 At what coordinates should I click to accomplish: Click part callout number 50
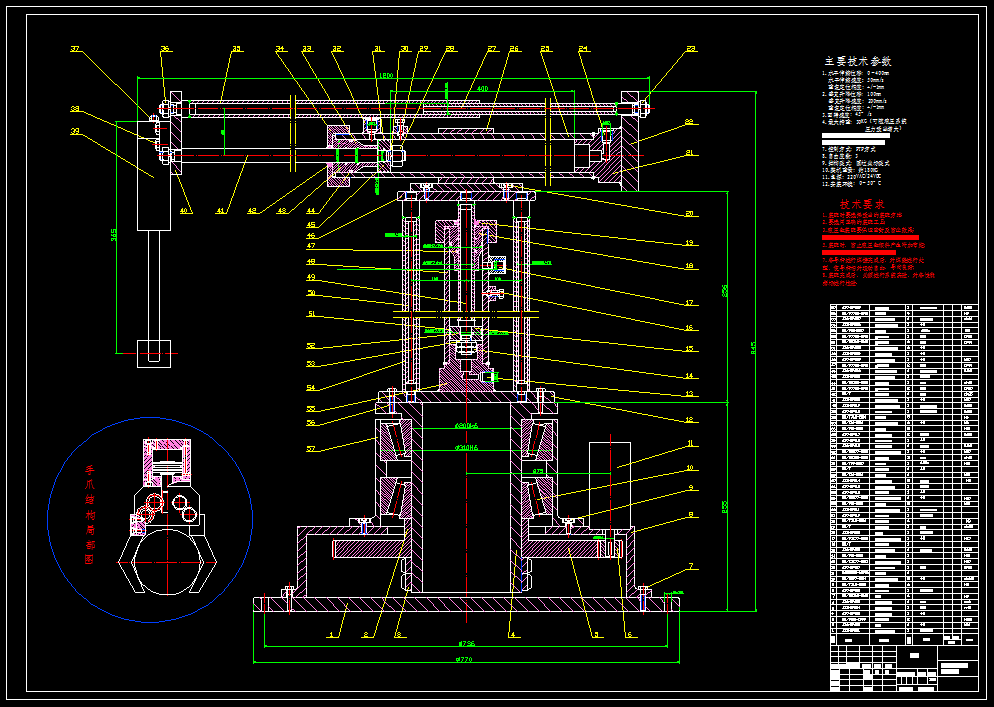311,292
